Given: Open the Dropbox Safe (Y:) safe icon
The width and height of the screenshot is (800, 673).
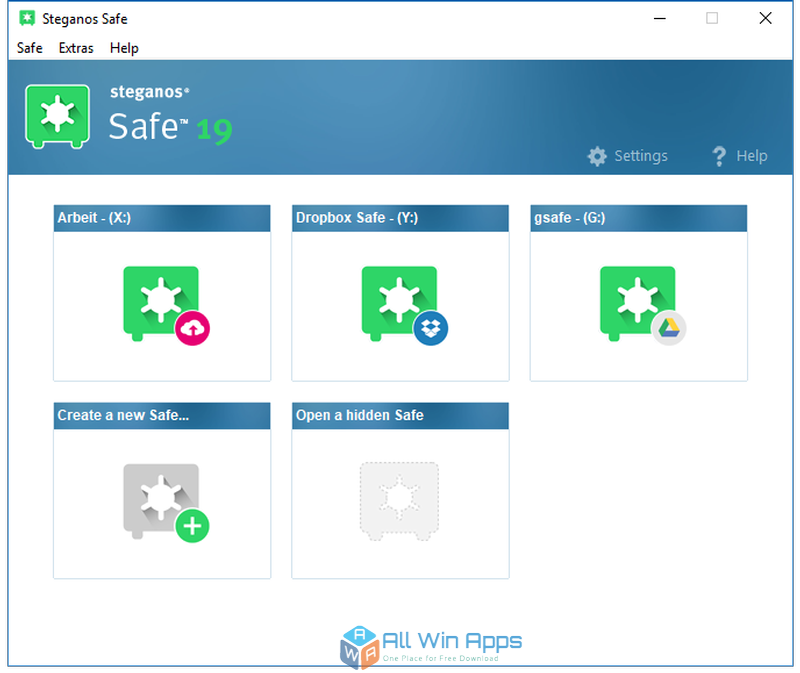Looking at the screenshot, I should (x=399, y=303).
